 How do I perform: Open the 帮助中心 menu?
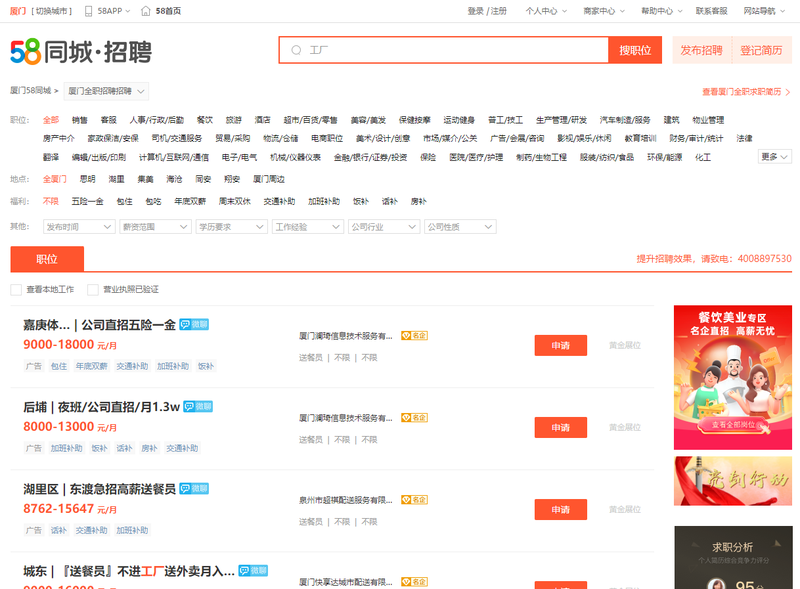pos(662,11)
